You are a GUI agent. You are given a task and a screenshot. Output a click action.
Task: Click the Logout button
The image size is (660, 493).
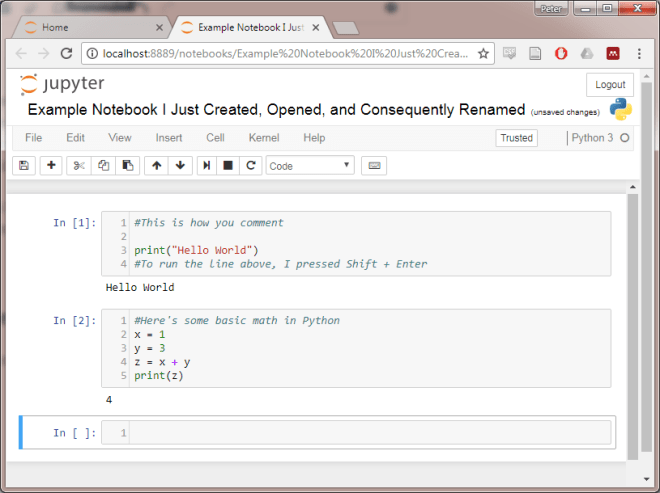pyautogui.click(x=610, y=85)
